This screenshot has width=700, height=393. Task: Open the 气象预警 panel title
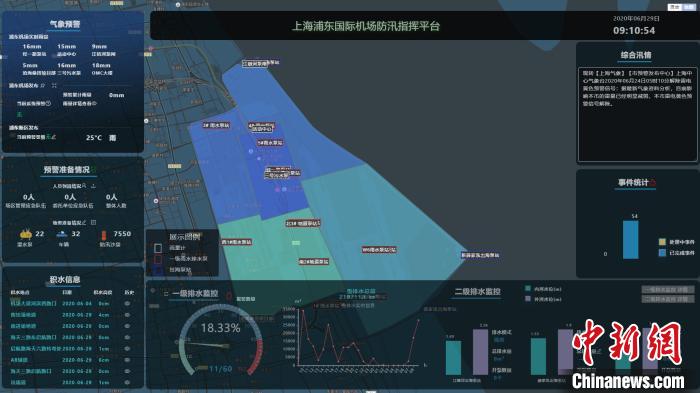[x=65, y=24]
